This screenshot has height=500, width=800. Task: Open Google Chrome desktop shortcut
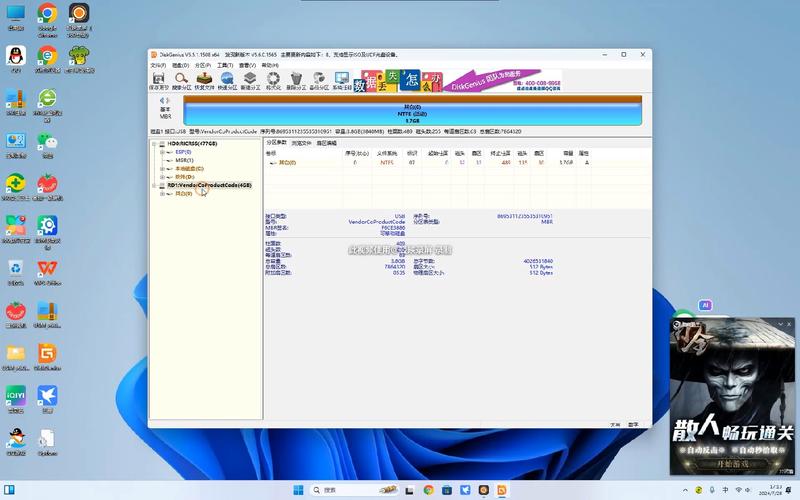click(47, 20)
